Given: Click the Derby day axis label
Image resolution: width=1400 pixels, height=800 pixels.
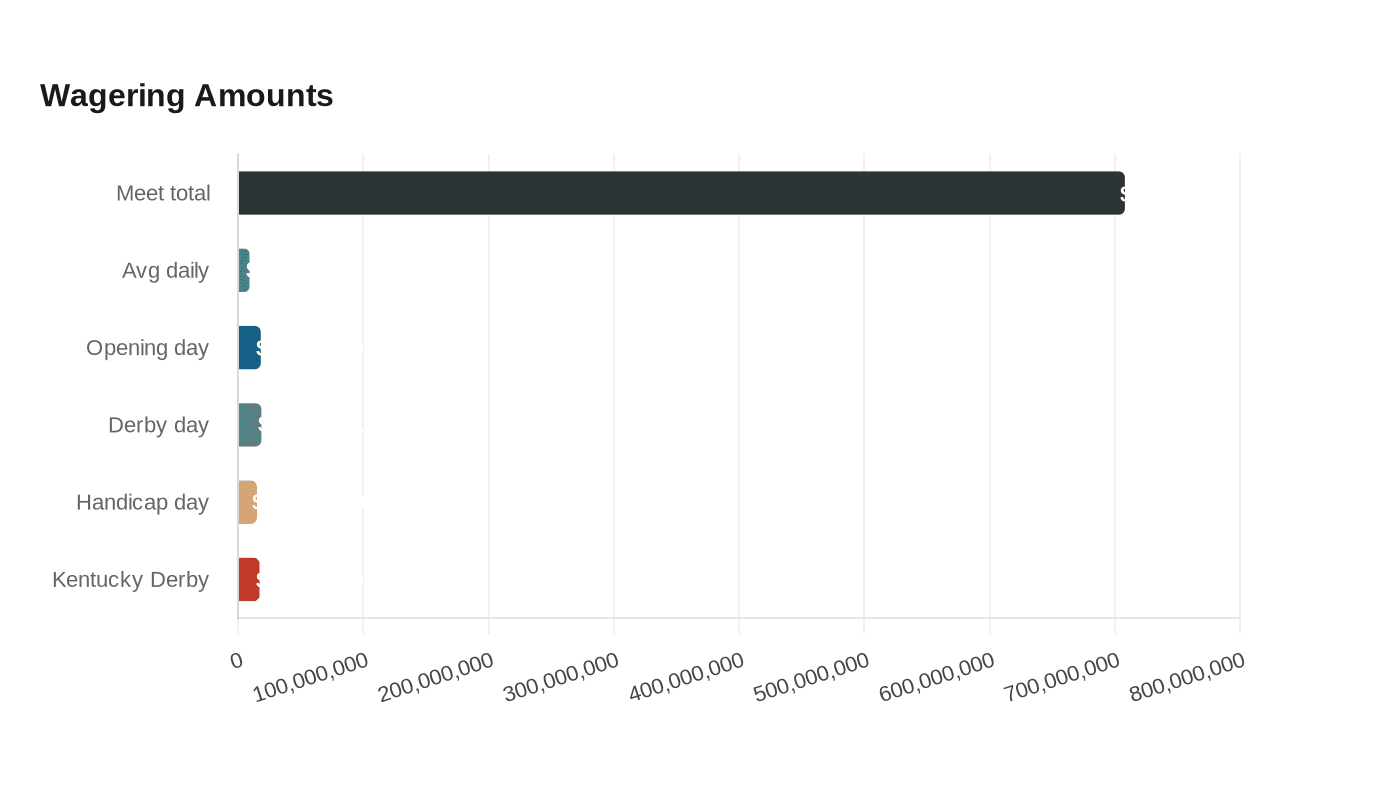Looking at the screenshot, I should point(158,425).
